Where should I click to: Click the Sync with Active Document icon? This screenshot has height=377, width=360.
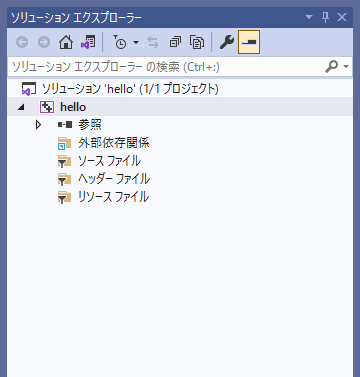[x=153, y=42]
